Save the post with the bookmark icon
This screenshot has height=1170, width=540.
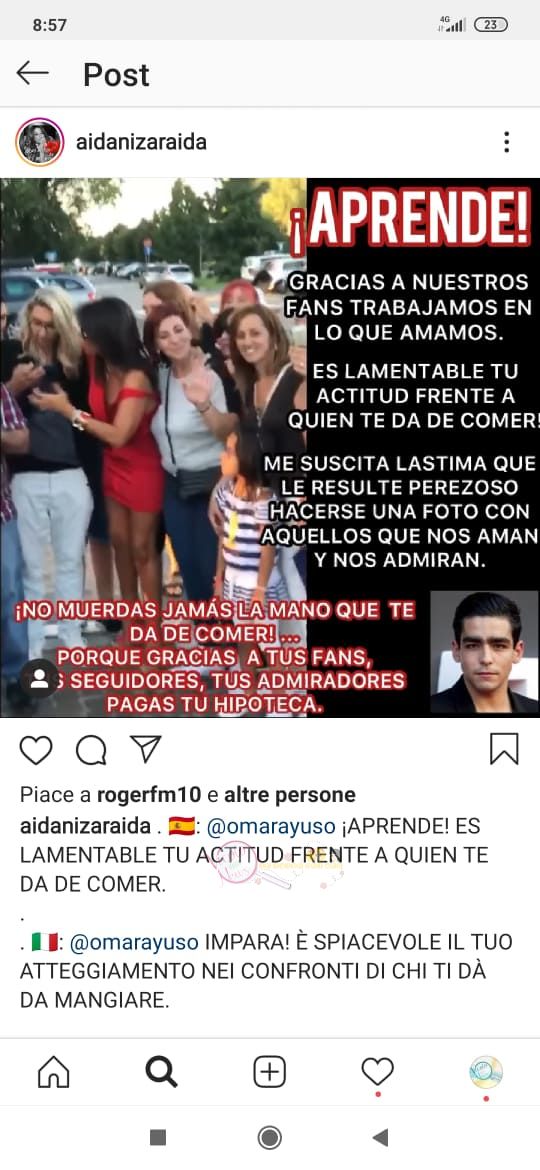(504, 749)
